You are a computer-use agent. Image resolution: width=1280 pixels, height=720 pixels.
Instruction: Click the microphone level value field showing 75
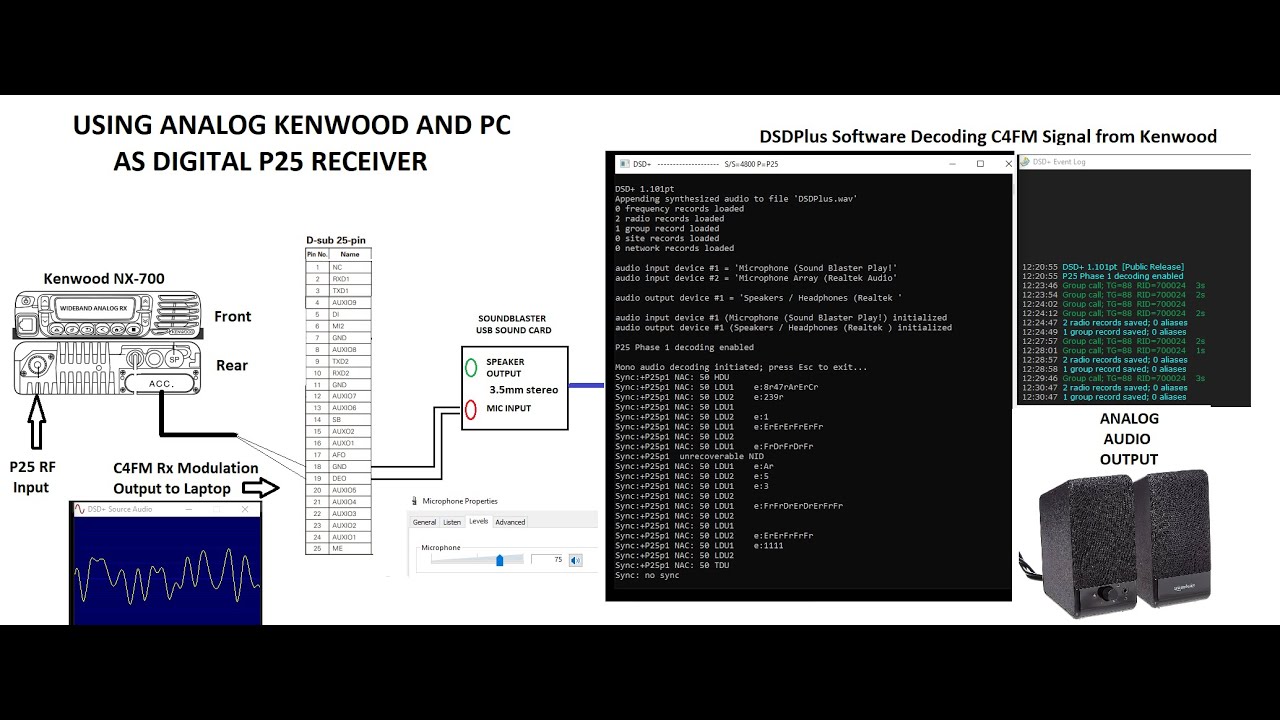point(548,560)
